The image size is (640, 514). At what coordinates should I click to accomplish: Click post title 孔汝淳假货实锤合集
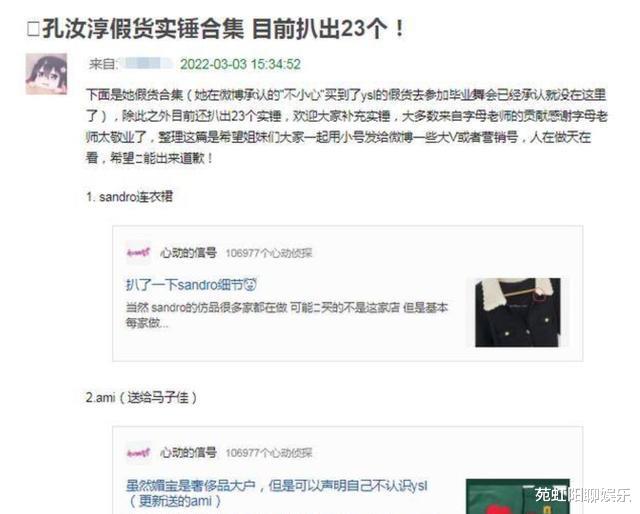coord(144,29)
